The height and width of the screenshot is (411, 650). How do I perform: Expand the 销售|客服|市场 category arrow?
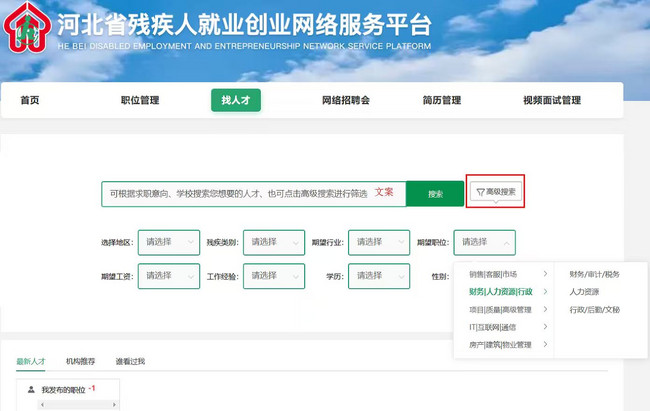coord(545,274)
